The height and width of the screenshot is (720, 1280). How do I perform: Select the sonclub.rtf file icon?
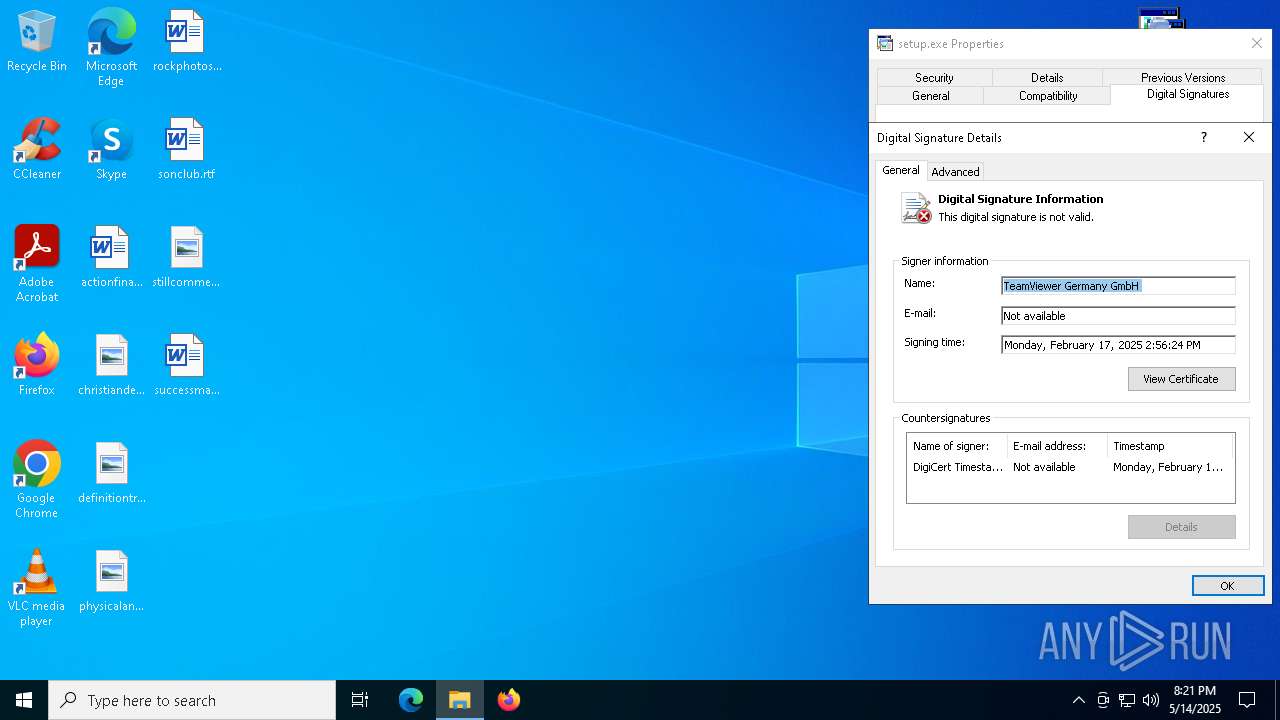[x=186, y=149]
